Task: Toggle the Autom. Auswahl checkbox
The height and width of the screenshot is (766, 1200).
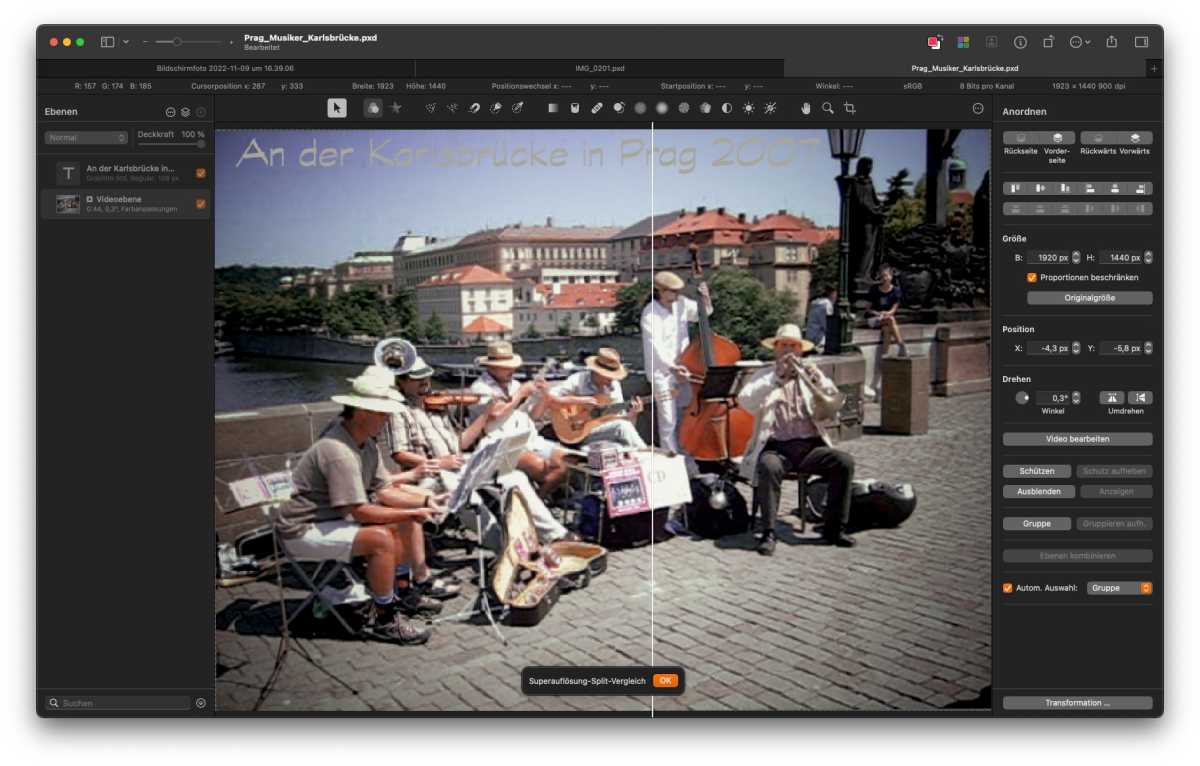Action: pyautogui.click(x=1009, y=588)
